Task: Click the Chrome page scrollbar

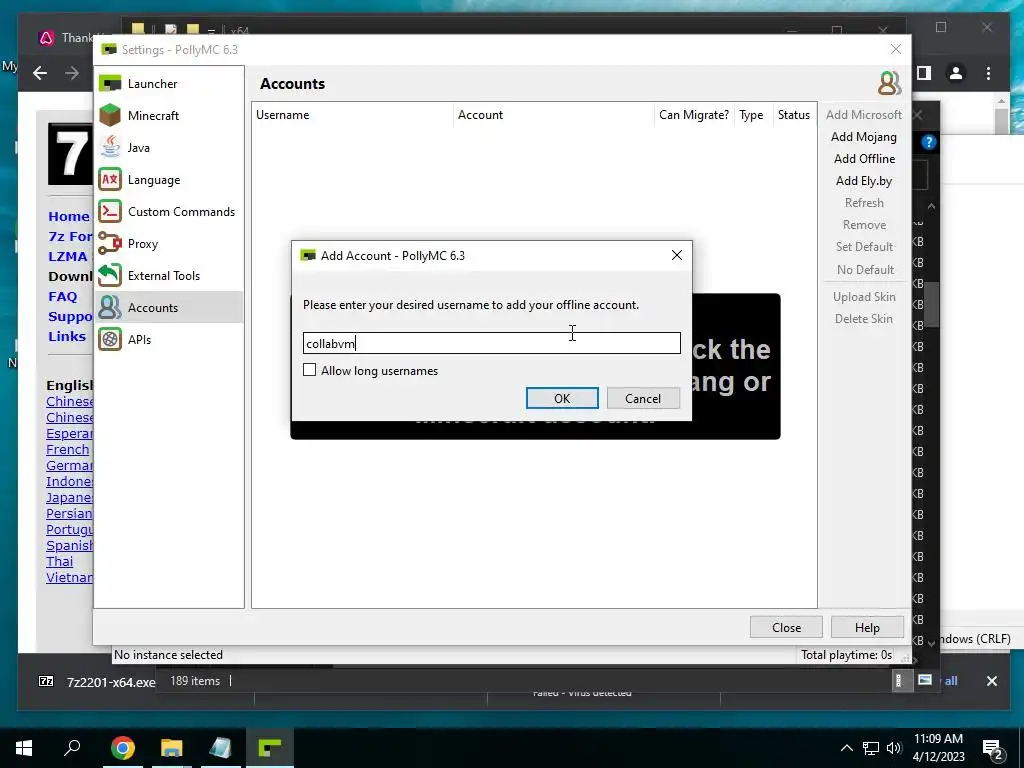Action: tap(1002, 119)
